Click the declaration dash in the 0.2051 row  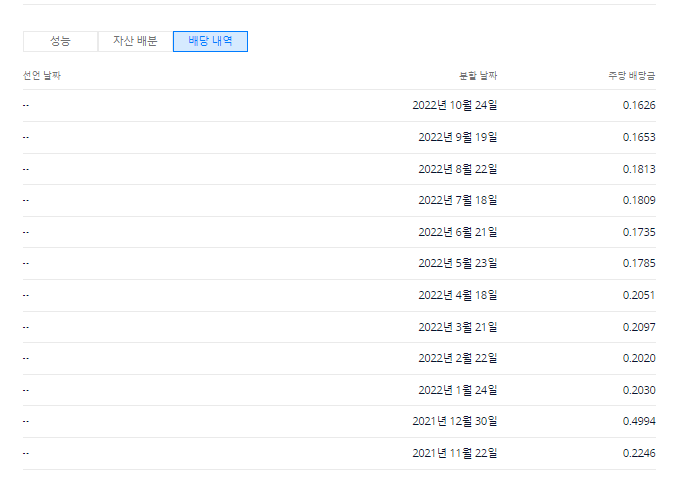[26, 295]
